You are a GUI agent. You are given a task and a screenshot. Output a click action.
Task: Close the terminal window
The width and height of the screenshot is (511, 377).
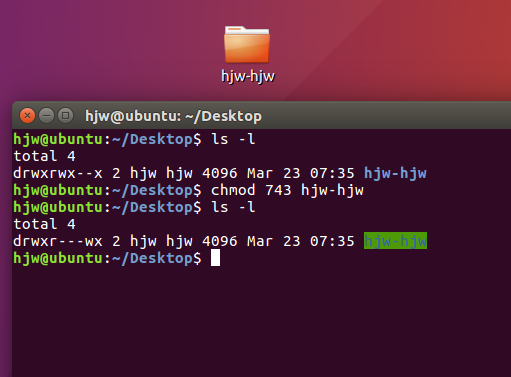27,116
